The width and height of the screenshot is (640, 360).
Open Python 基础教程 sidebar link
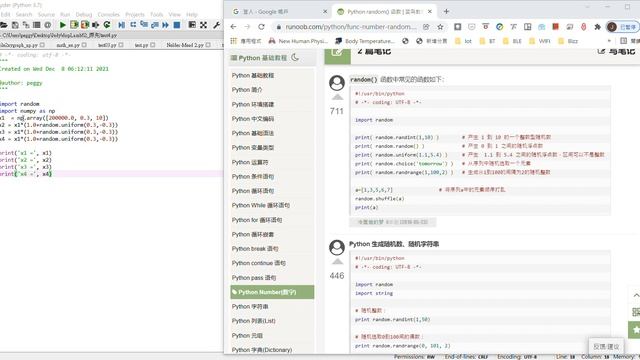[253, 76]
